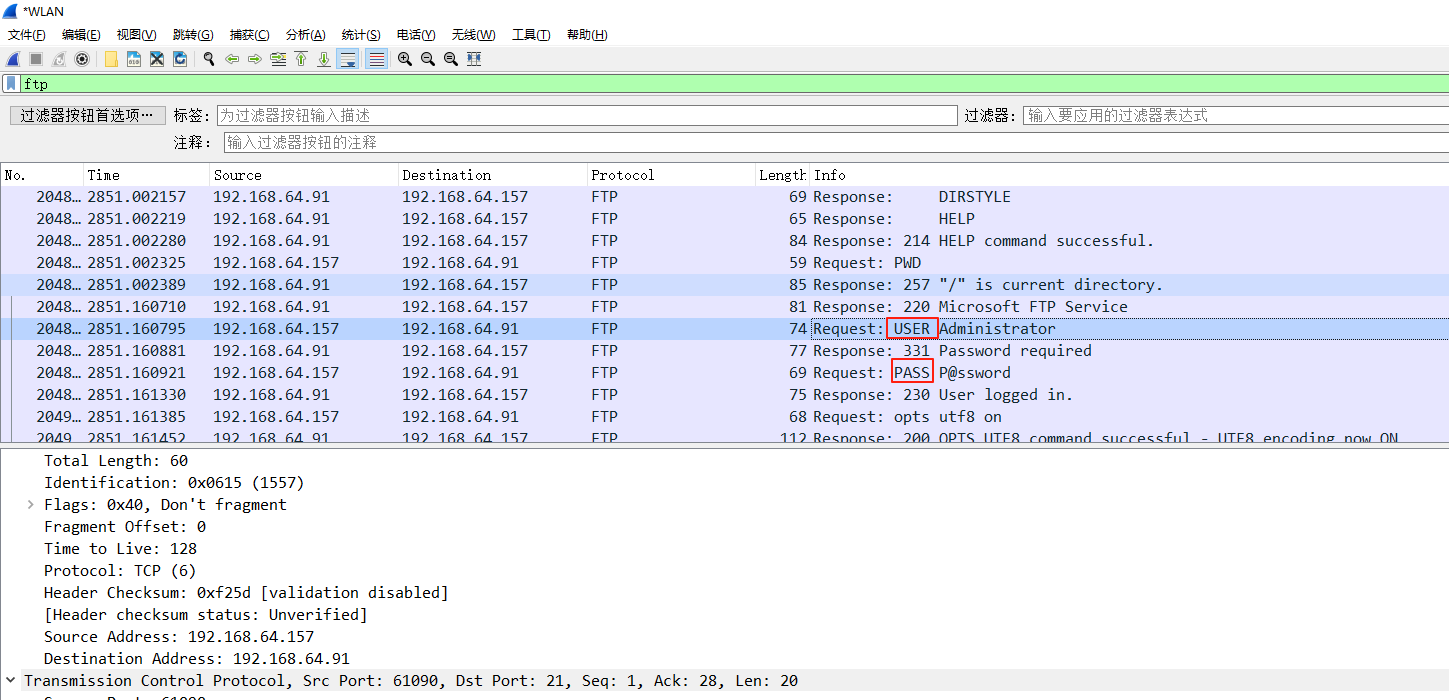1449x700 pixels.
Task: Open Find a packet magnifier tool
Action: tap(209, 59)
